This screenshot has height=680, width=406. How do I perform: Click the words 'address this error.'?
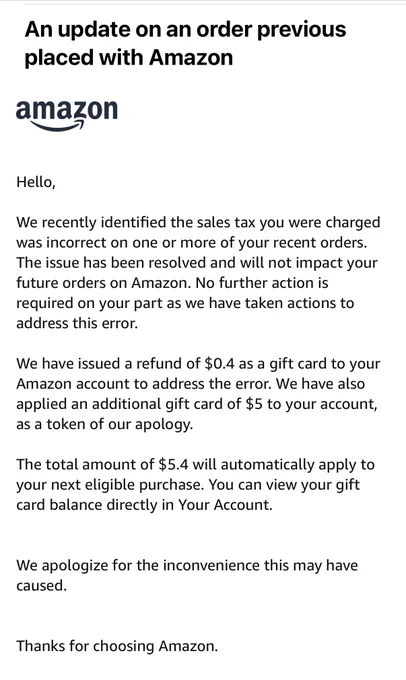[77, 323]
